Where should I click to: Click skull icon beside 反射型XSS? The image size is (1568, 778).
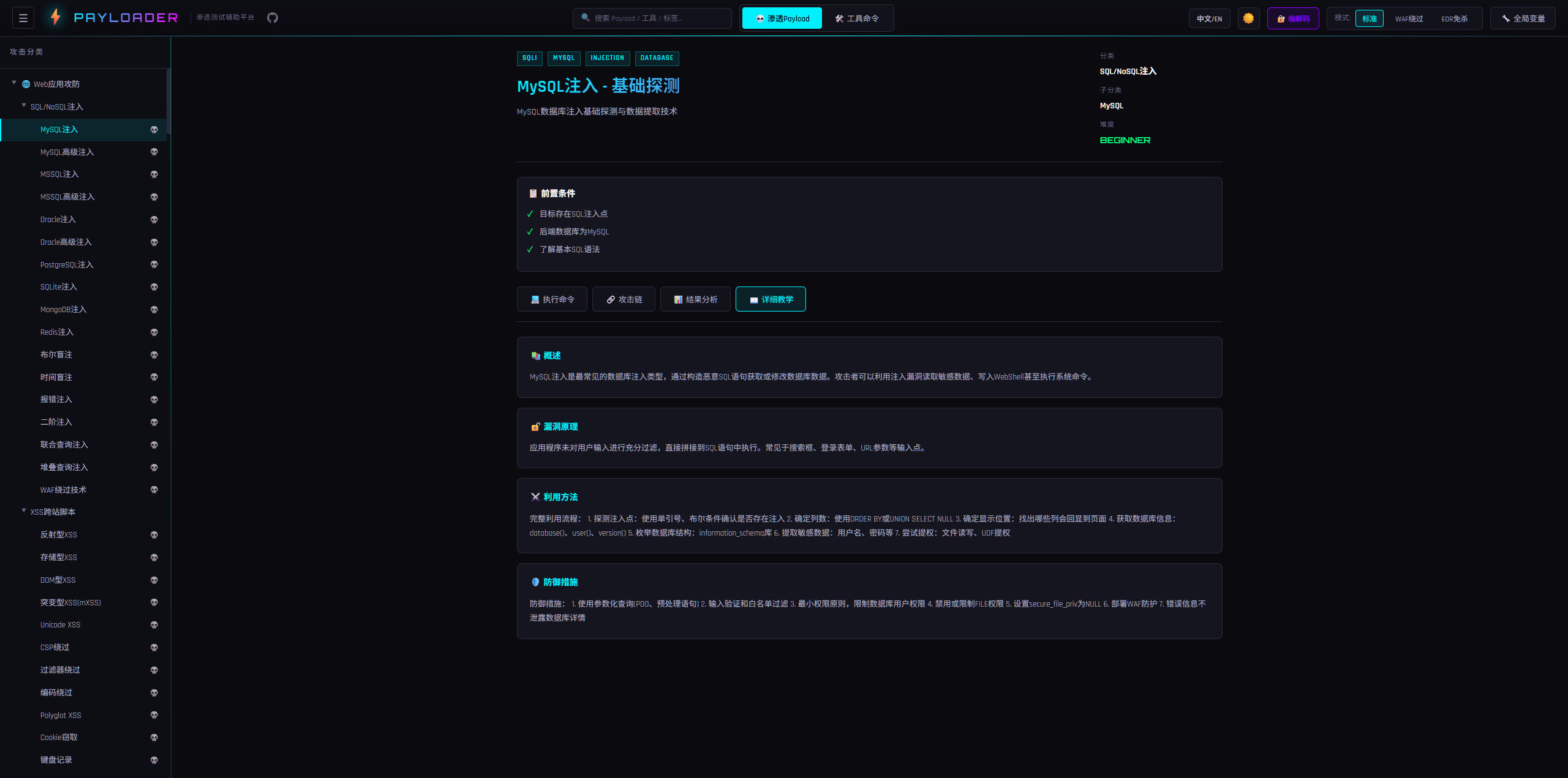point(154,535)
